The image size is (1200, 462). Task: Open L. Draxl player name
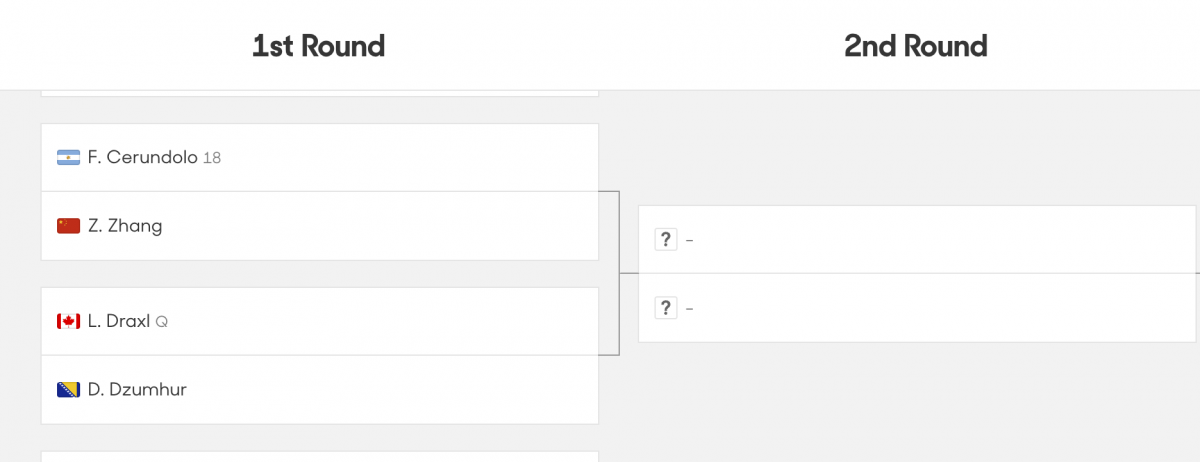click(119, 322)
